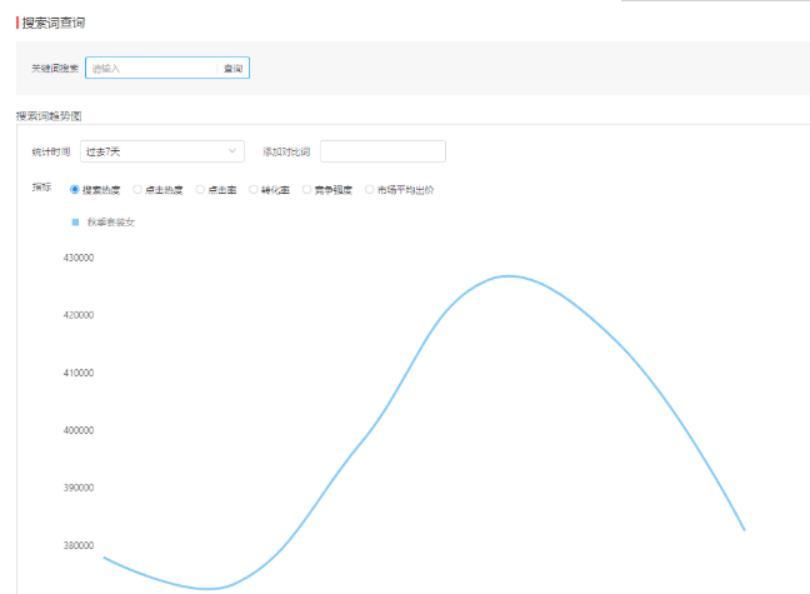Focus the 添加对比词 comparison word field
This screenshot has width=810, height=594.
[x=382, y=152]
